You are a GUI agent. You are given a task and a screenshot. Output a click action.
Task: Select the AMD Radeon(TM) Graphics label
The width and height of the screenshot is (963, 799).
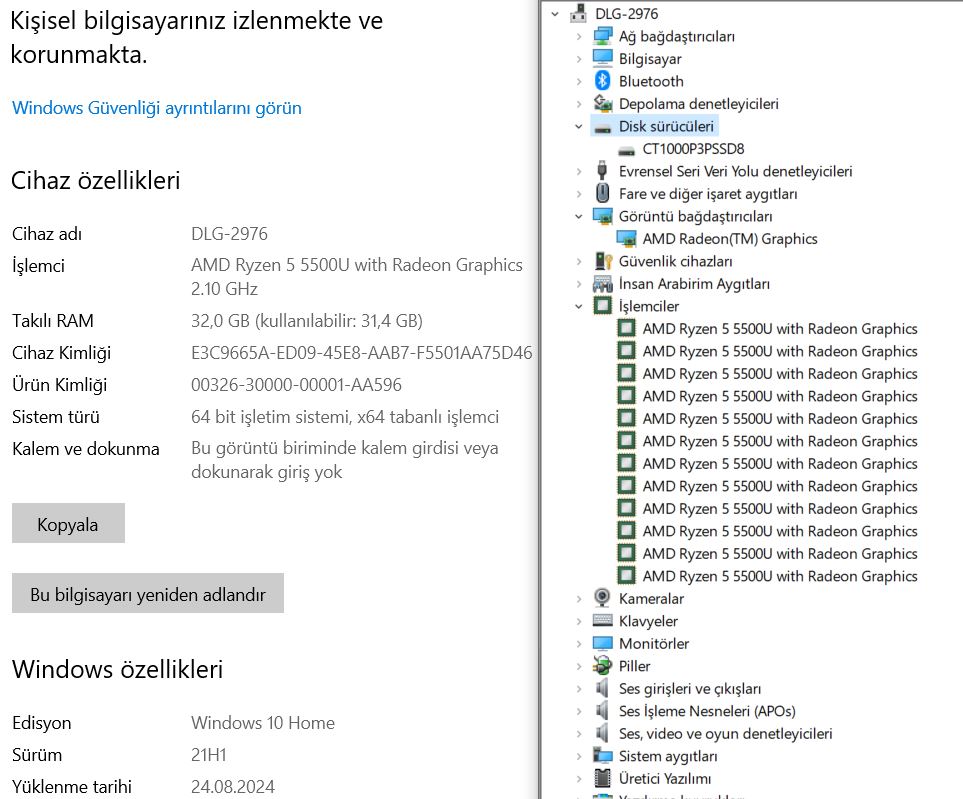coord(730,239)
